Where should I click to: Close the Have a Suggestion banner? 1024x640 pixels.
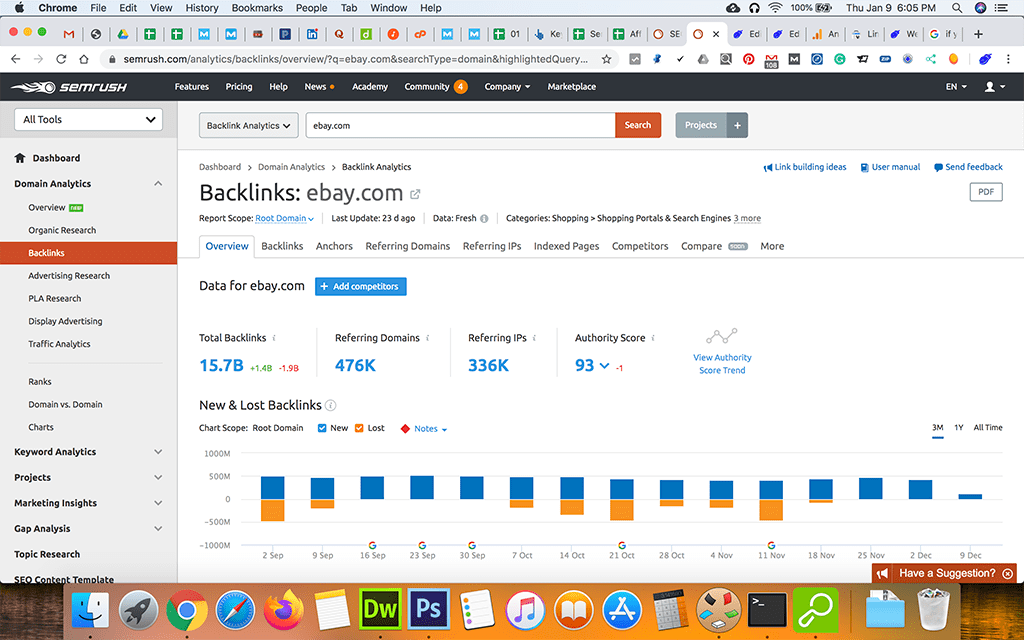coord(1008,573)
